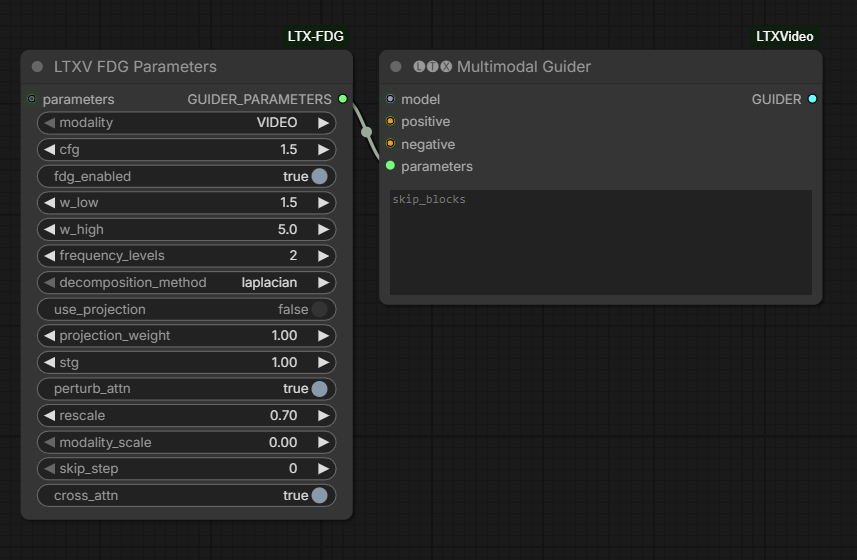Select next decomposition_method option
This screenshot has width=857, height=560.
[x=324, y=282]
